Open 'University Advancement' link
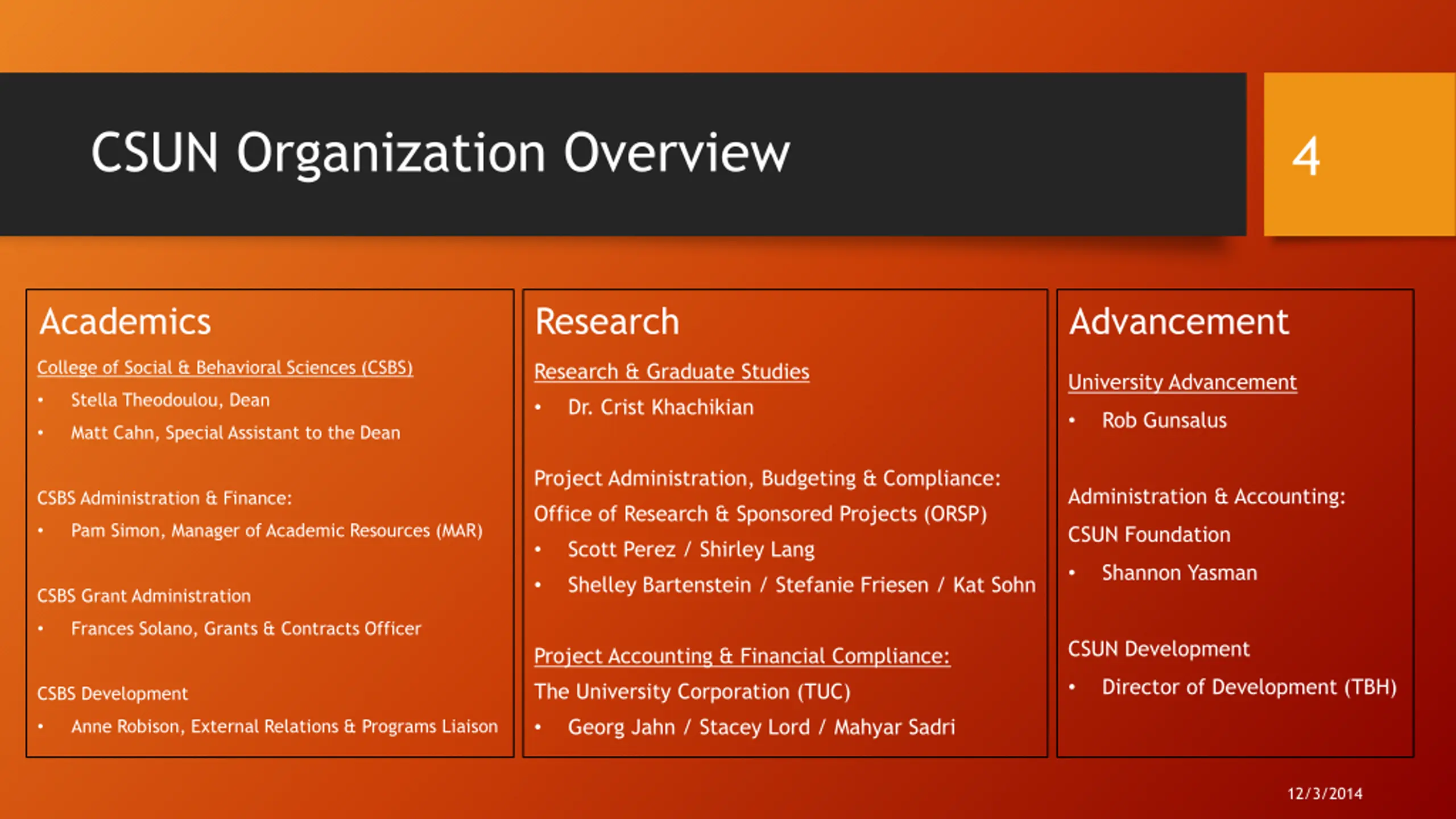Viewport: 1456px width, 819px height. 1182,382
